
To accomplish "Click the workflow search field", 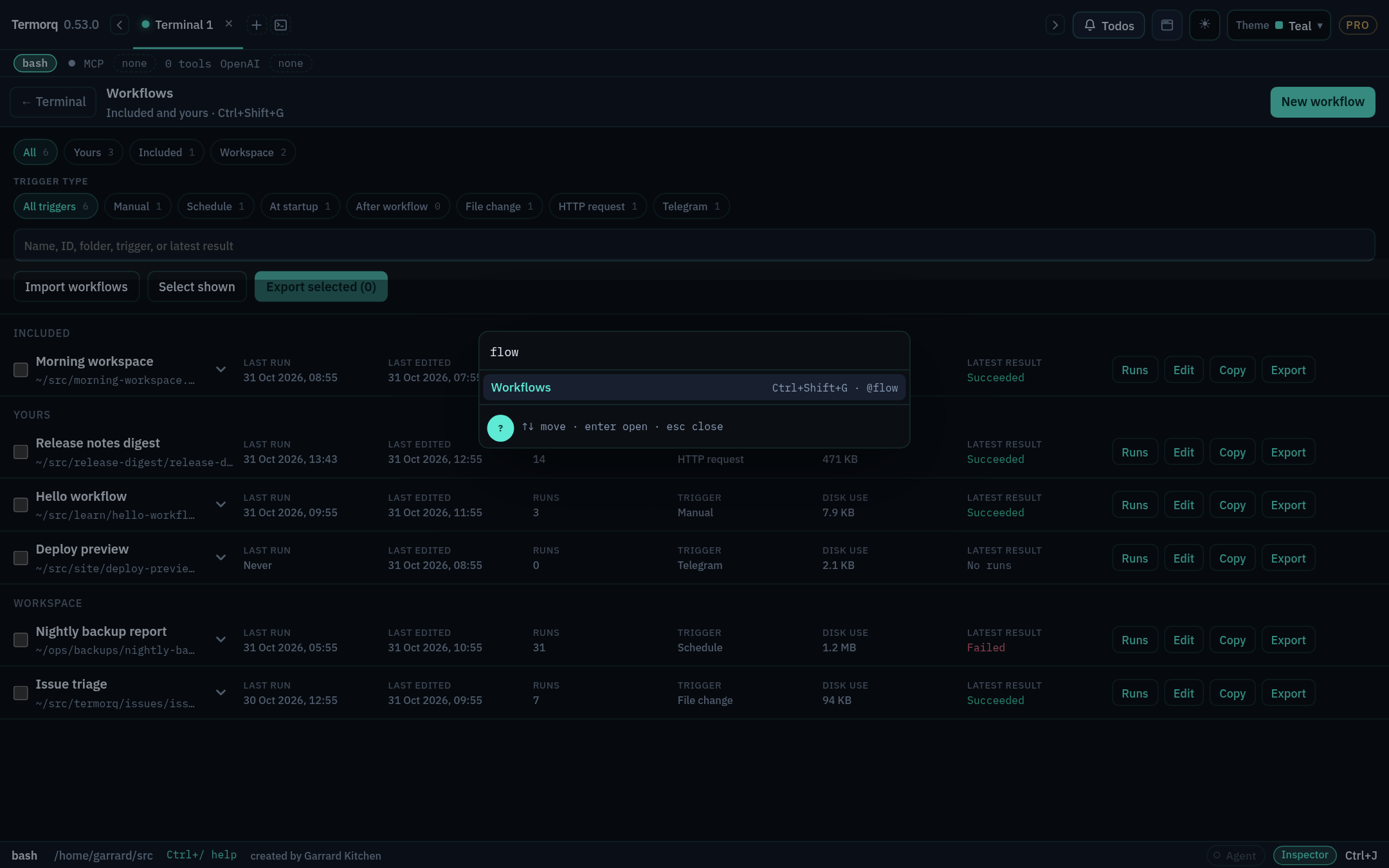I will [x=694, y=246].
